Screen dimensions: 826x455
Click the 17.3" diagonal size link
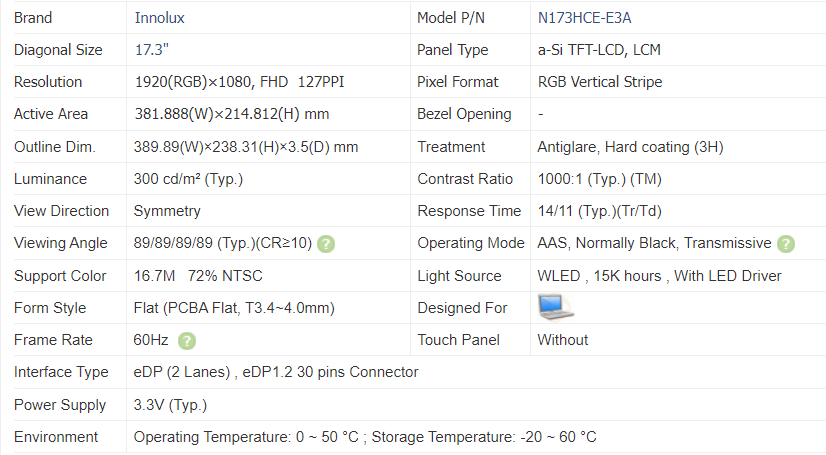(x=152, y=50)
